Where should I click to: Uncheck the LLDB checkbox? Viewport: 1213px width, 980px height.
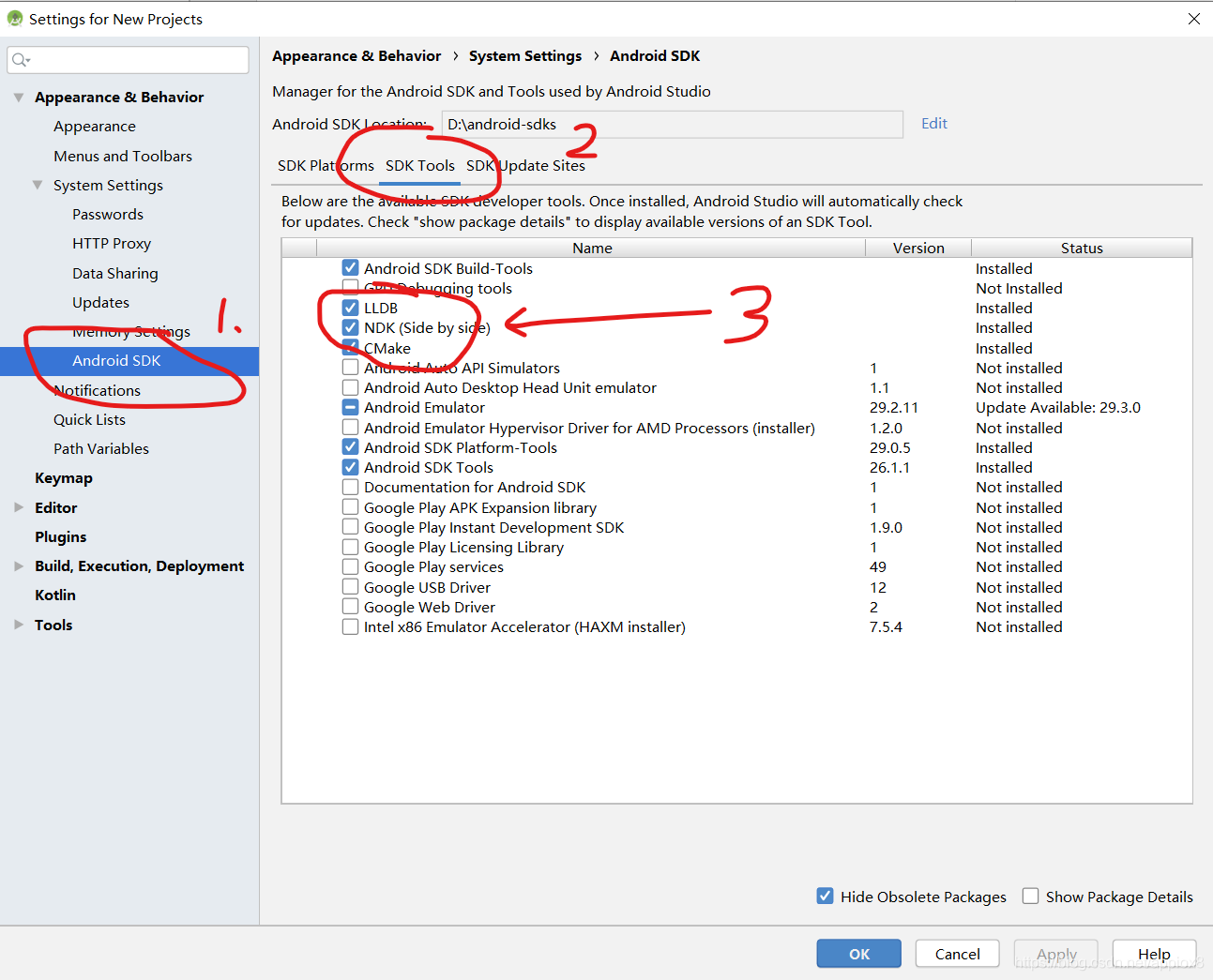point(350,308)
